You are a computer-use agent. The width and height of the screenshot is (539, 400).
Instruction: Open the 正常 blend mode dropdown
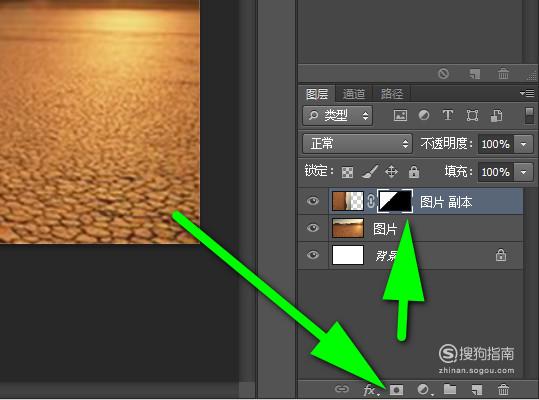[358, 144]
